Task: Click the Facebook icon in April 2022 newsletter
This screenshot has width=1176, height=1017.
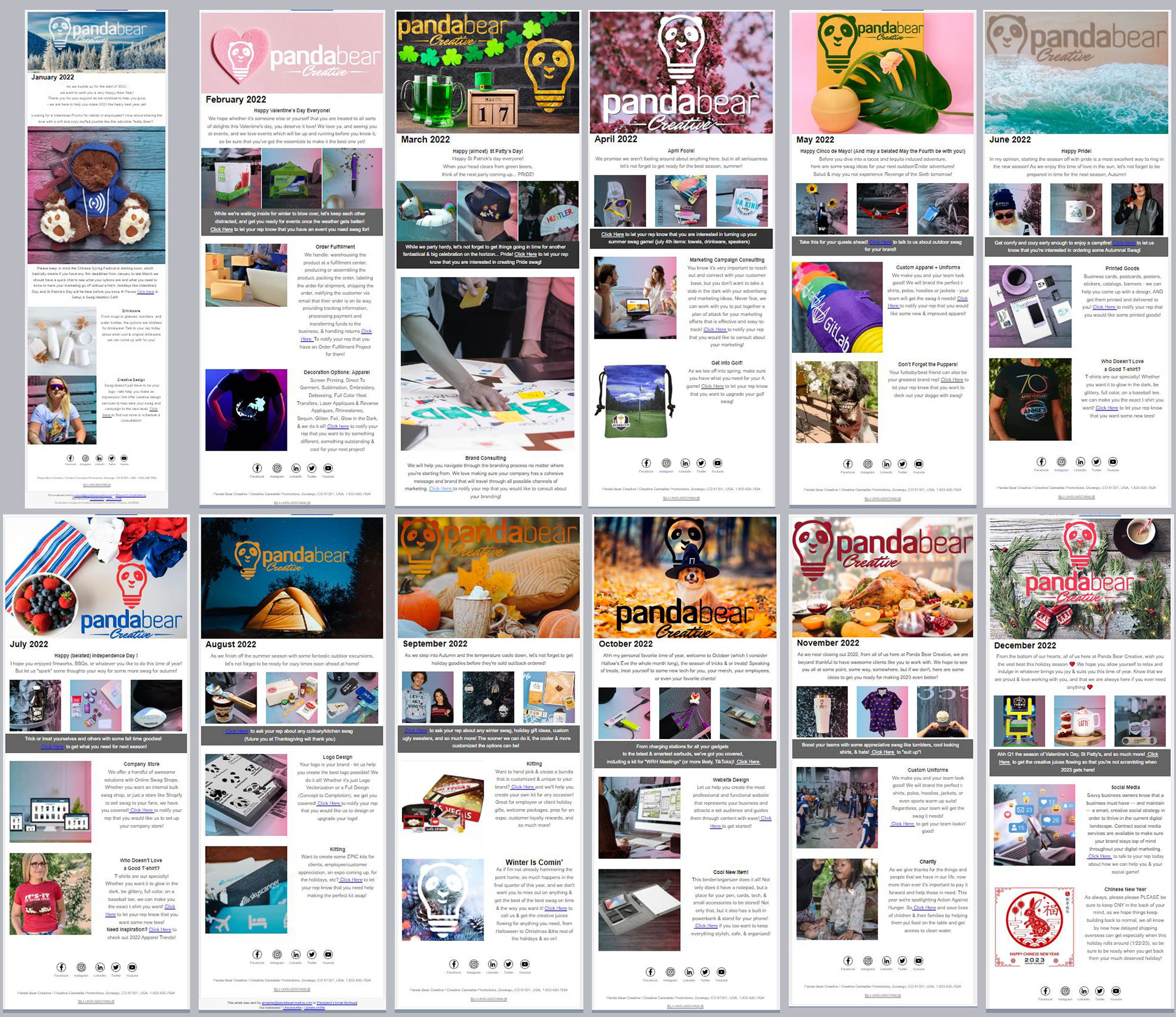Action: coord(646,463)
